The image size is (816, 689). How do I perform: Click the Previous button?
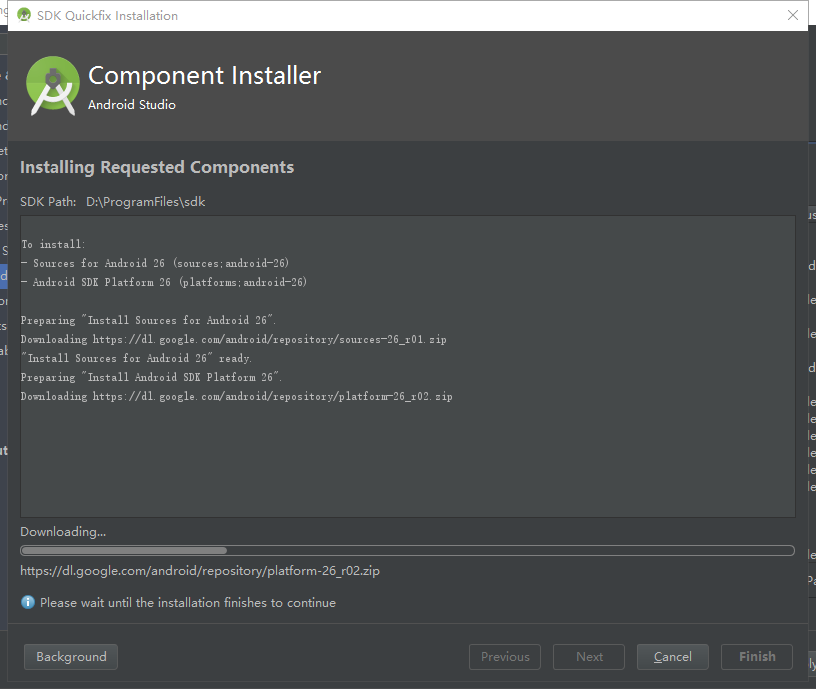(x=505, y=657)
